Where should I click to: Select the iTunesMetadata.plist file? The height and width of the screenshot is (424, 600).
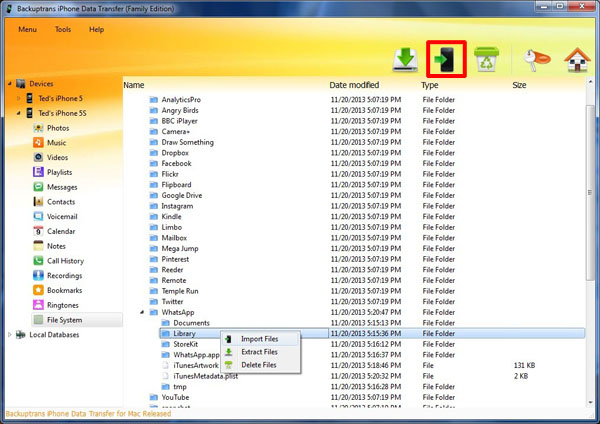pos(205,376)
